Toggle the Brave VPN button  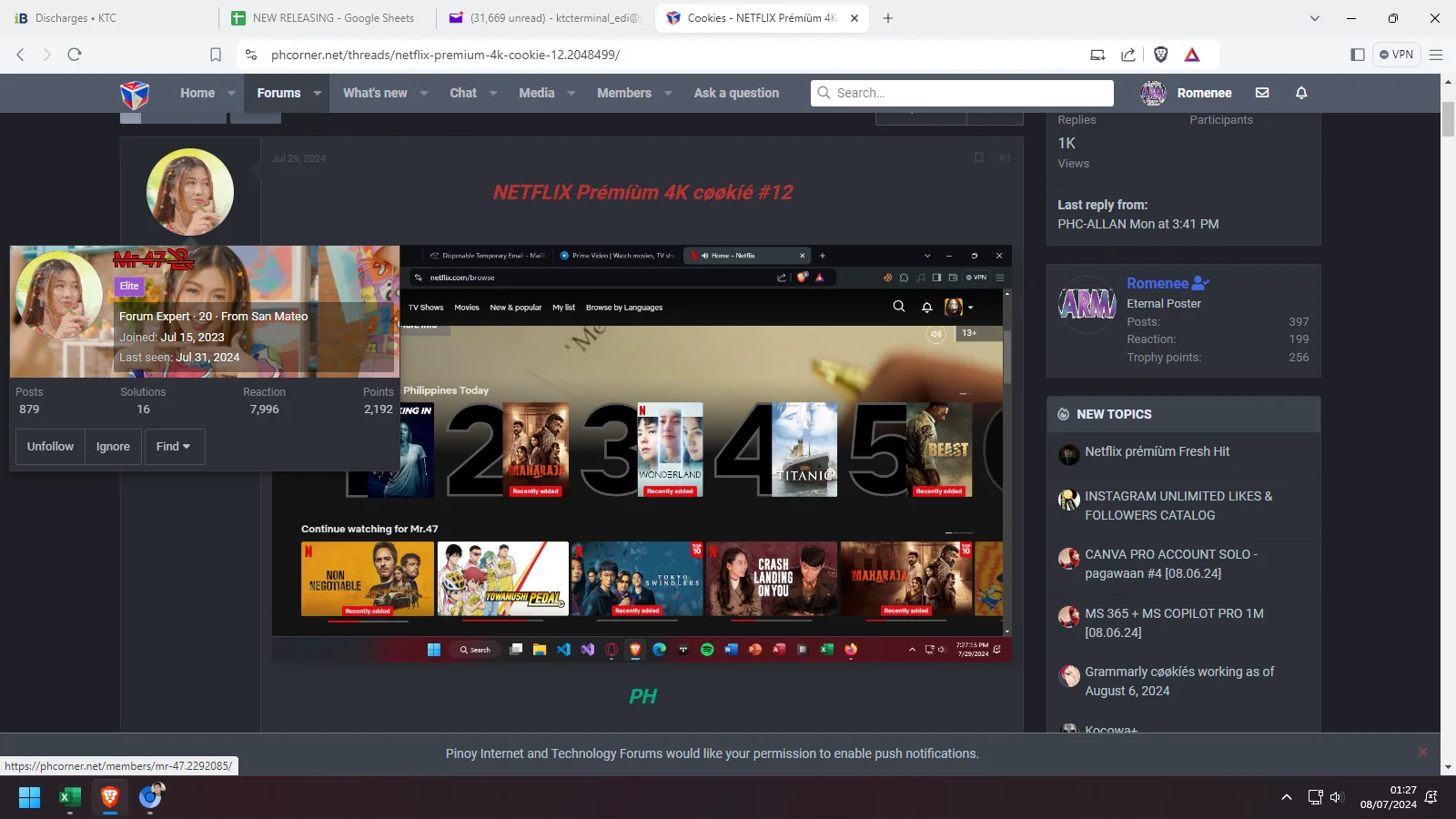(1396, 55)
